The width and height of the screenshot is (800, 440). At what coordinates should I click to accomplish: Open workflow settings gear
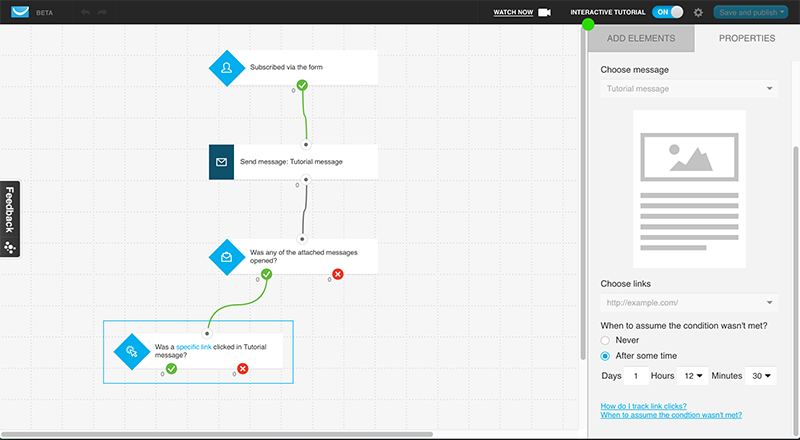(698, 12)
